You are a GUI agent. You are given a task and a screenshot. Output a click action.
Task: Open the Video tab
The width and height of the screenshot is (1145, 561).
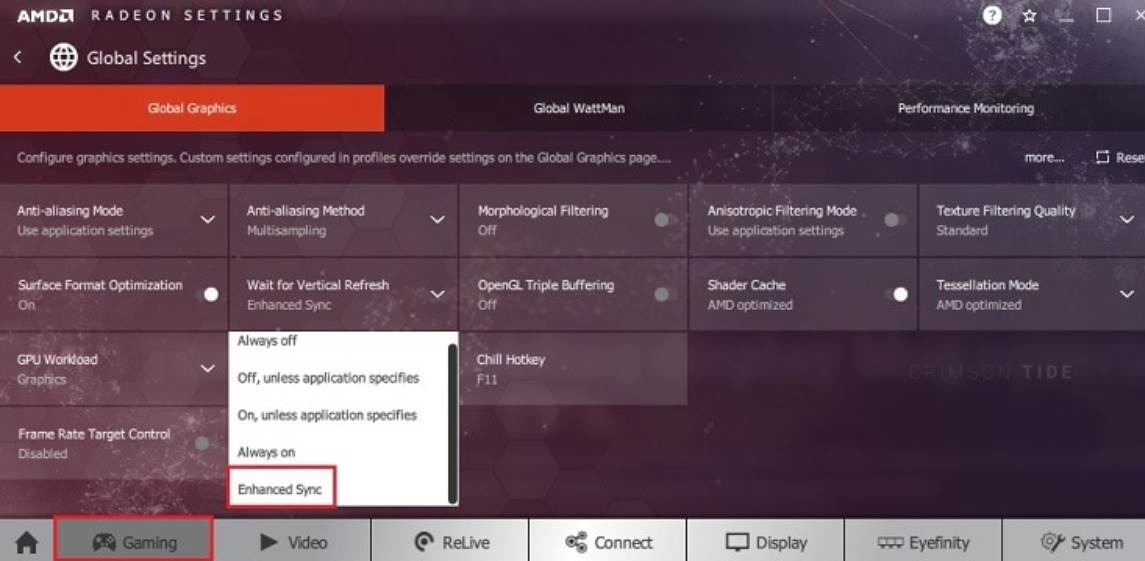coord(292,541)
